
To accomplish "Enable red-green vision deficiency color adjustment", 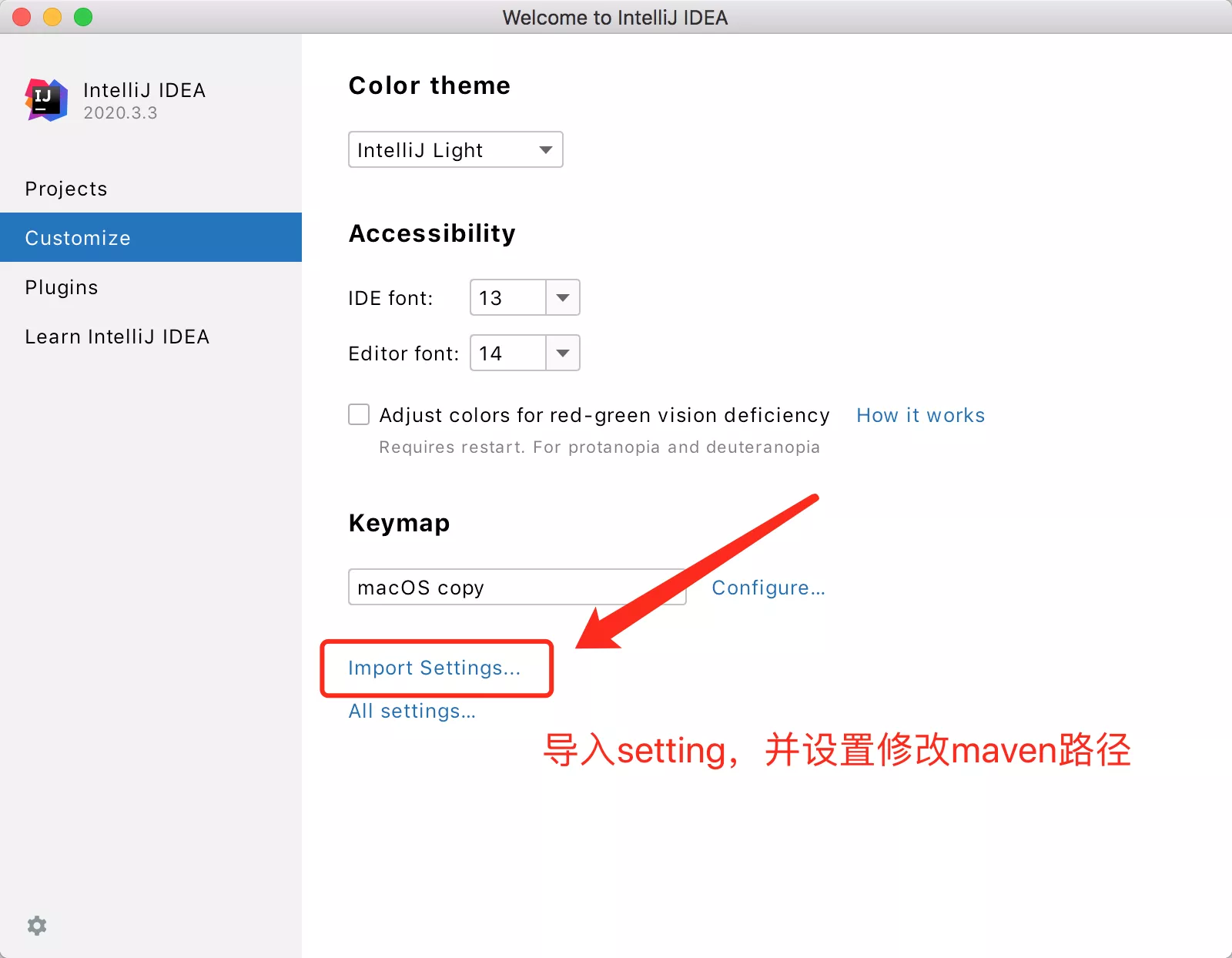I will [359, 414].
